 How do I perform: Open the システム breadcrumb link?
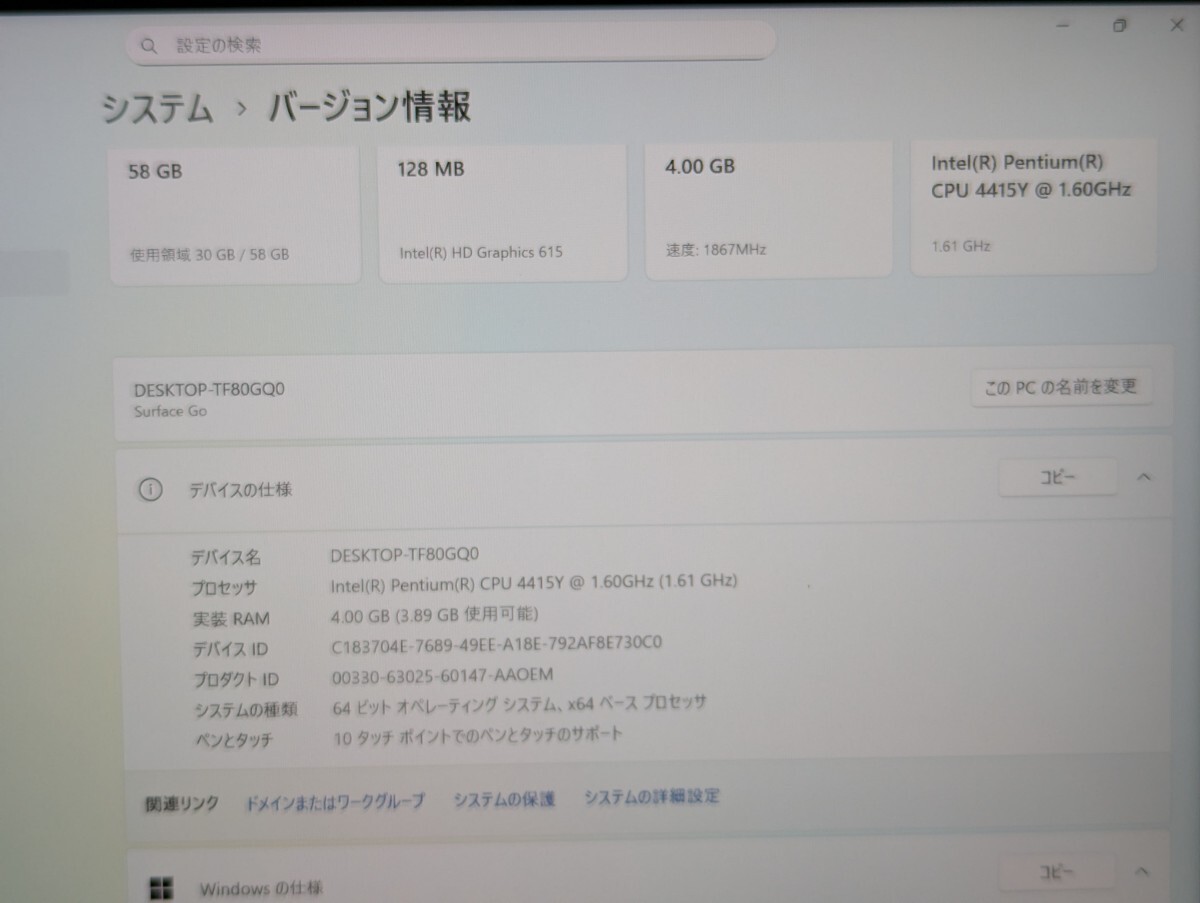coord(157,108)
